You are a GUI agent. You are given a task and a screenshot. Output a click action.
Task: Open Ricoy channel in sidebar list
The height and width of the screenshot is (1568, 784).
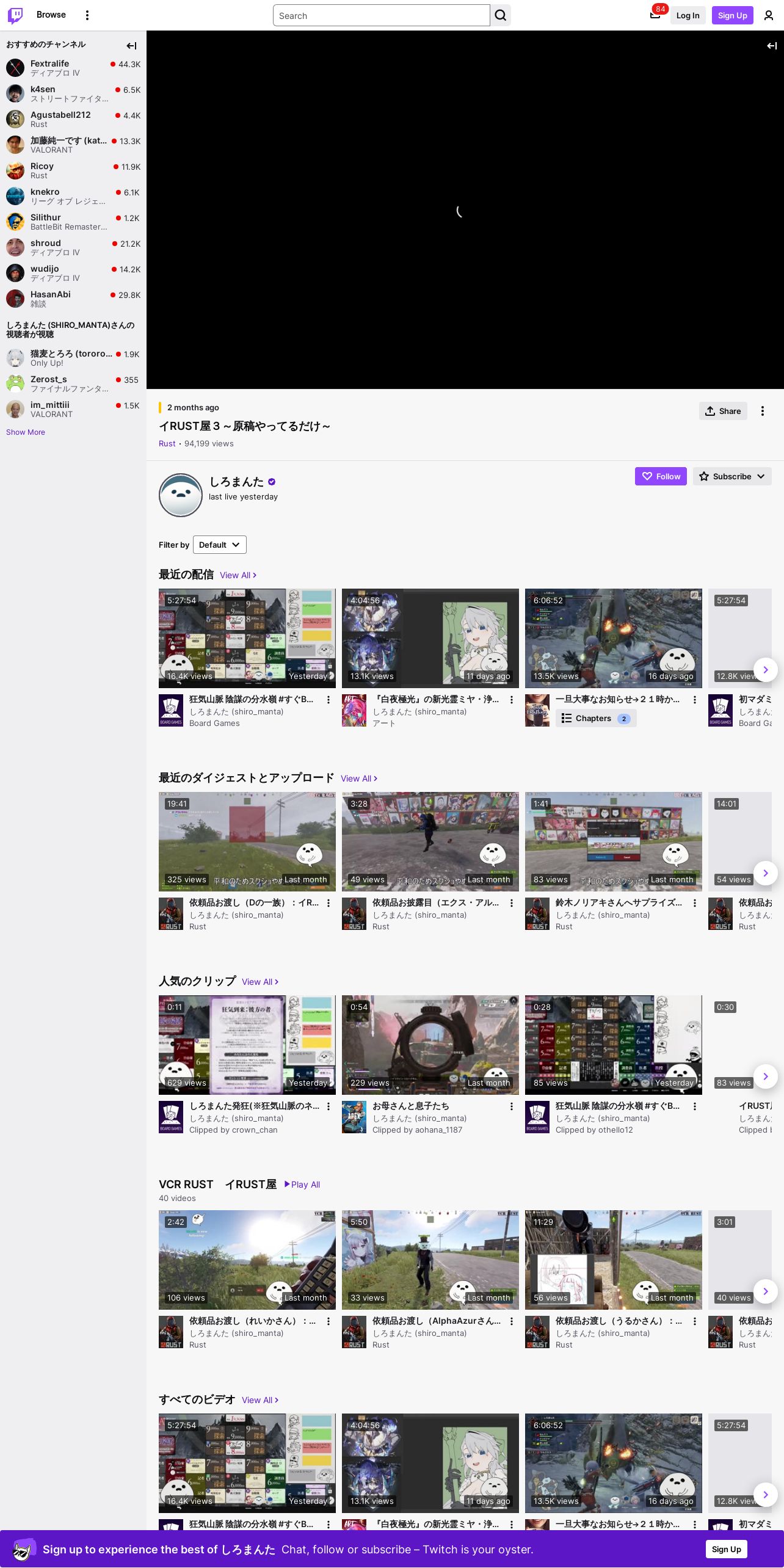[73, 170]
